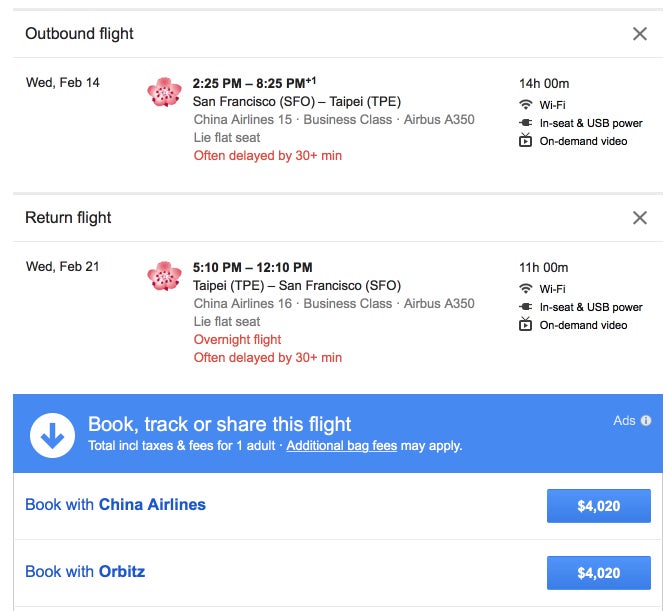Open the Additional bag fees link
The image size is (668, 611).
pos(341,446)
